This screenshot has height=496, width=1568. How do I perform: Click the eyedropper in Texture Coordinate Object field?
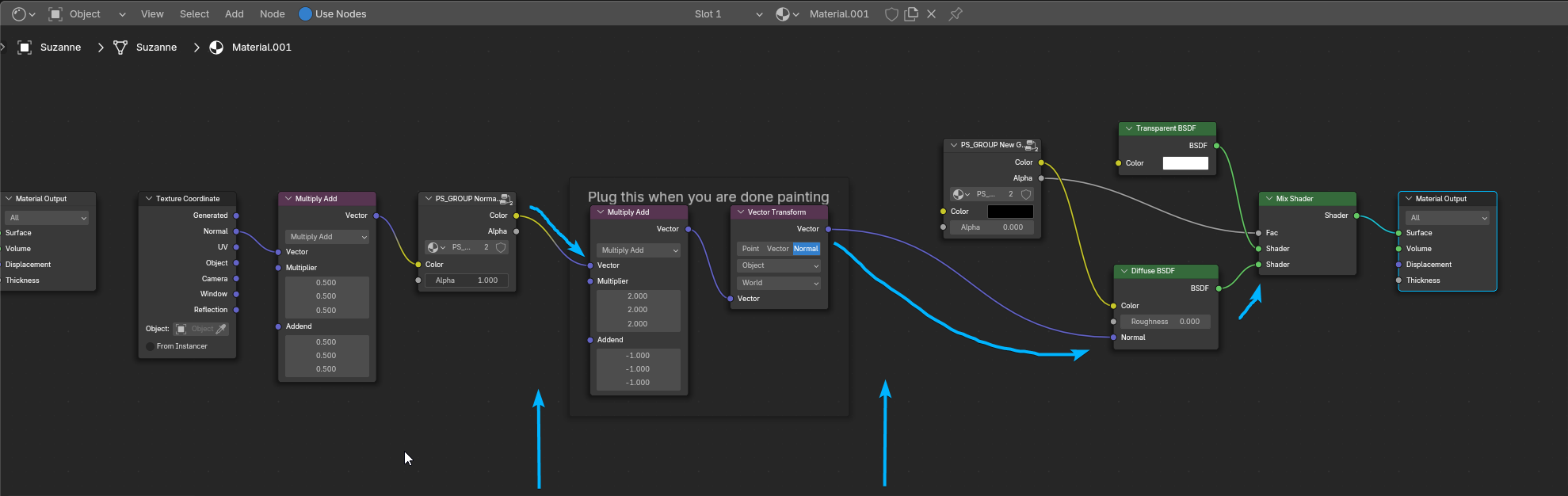(x=222, y=329)
